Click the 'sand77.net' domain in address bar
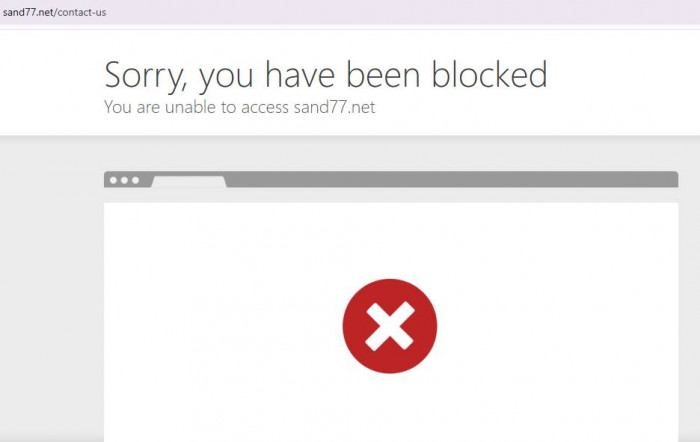 pos(28,13)
